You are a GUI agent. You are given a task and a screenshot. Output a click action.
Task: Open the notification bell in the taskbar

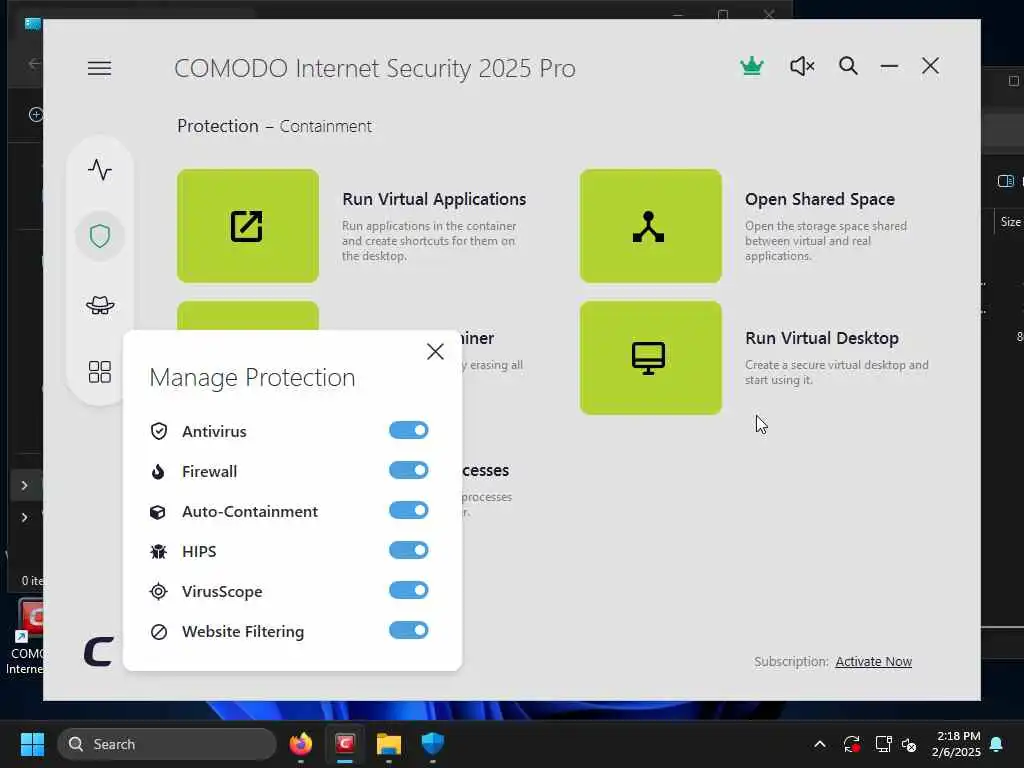[996, 744]
